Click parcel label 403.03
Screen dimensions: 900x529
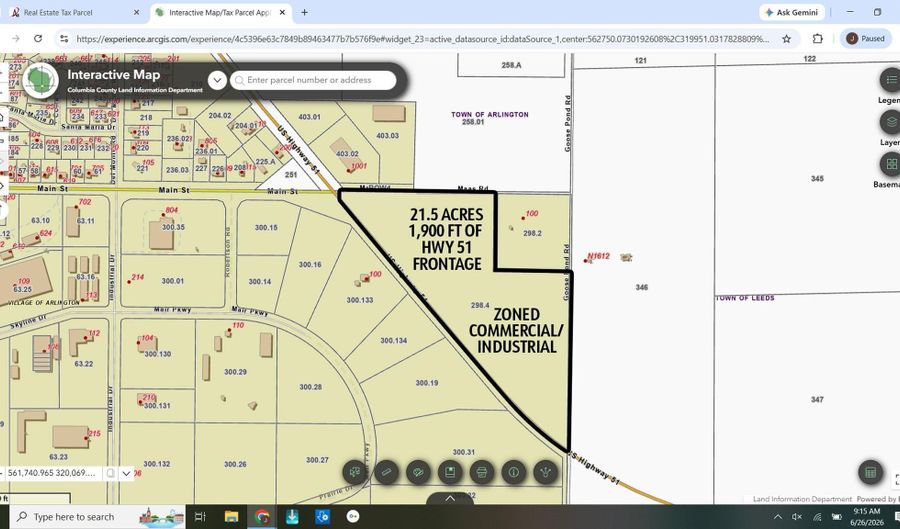[387, 135]
